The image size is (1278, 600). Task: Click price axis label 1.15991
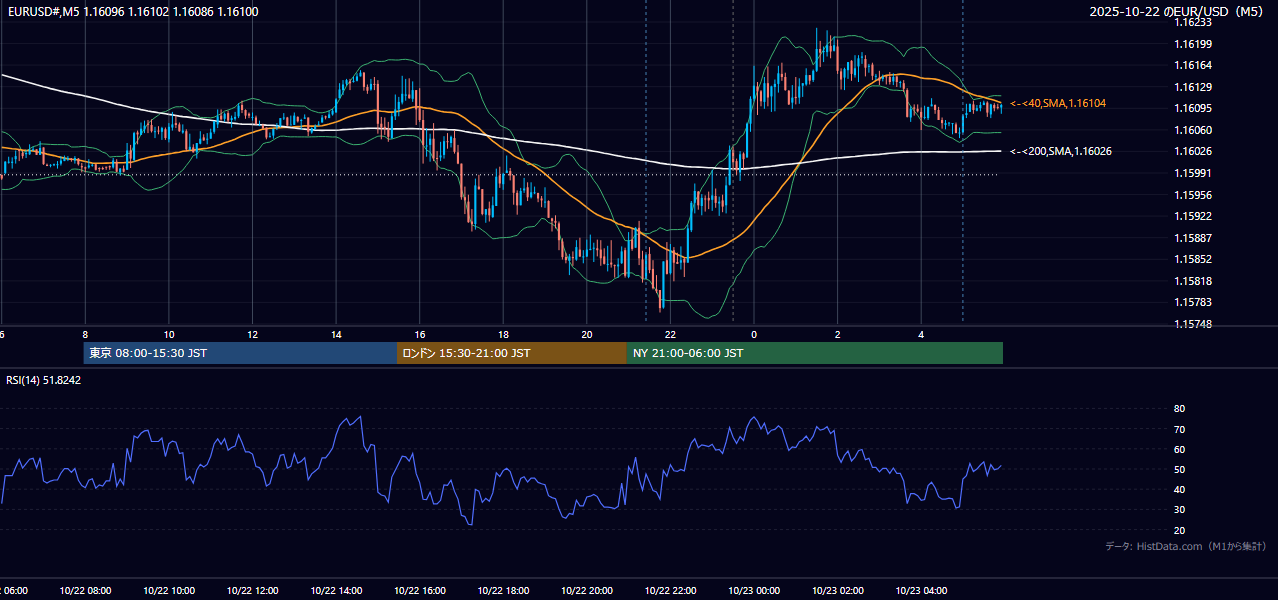[x=1192, y=173]
